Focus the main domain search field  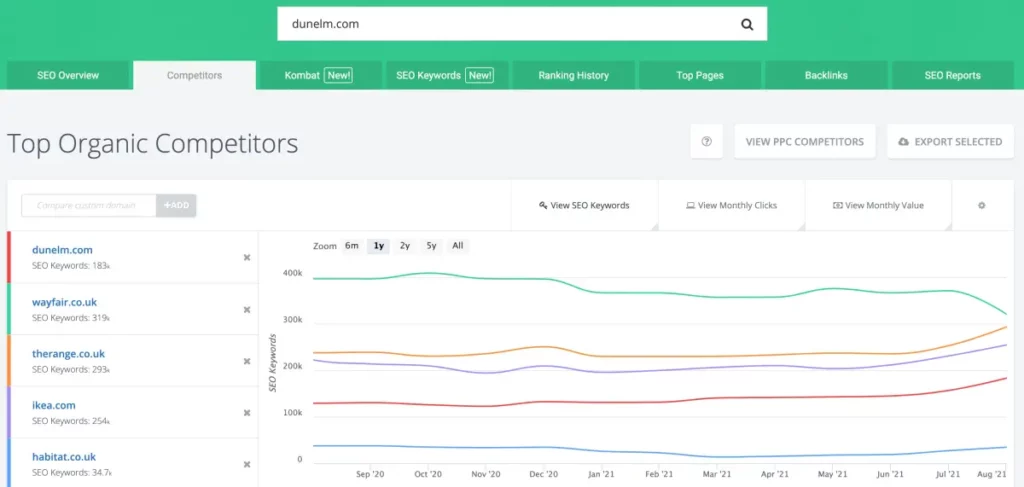click(508, 24)
